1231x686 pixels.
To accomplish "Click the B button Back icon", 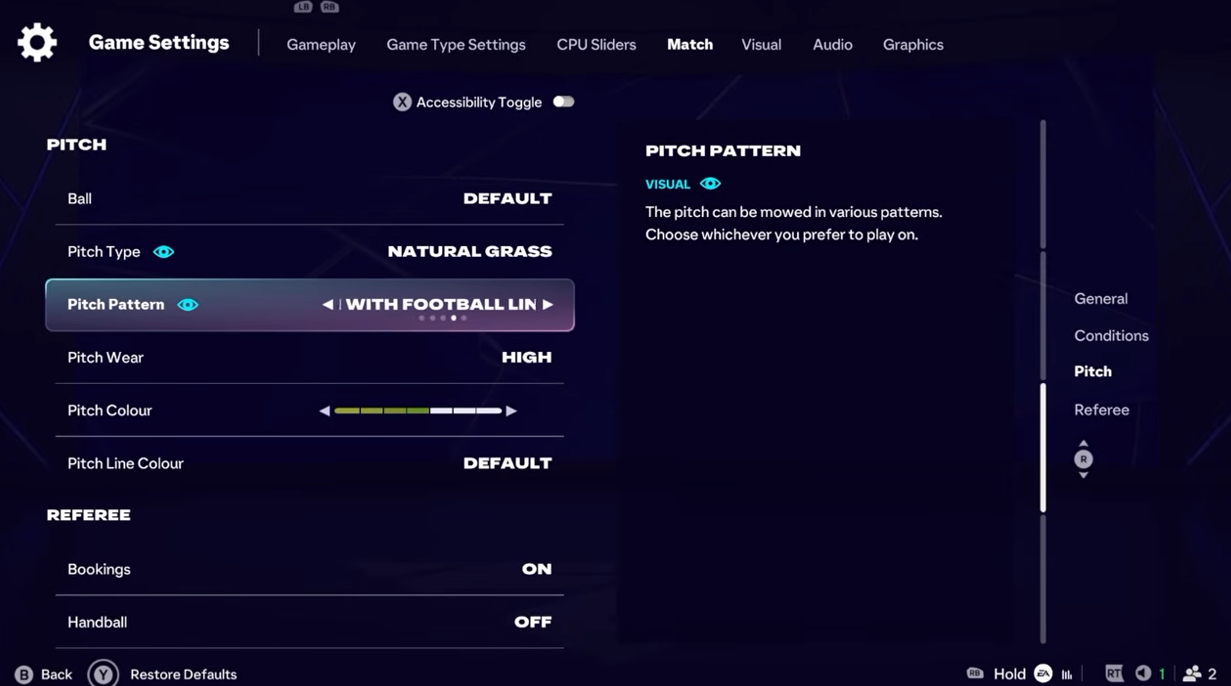I will pyautogui.click(x=24, y=675).
